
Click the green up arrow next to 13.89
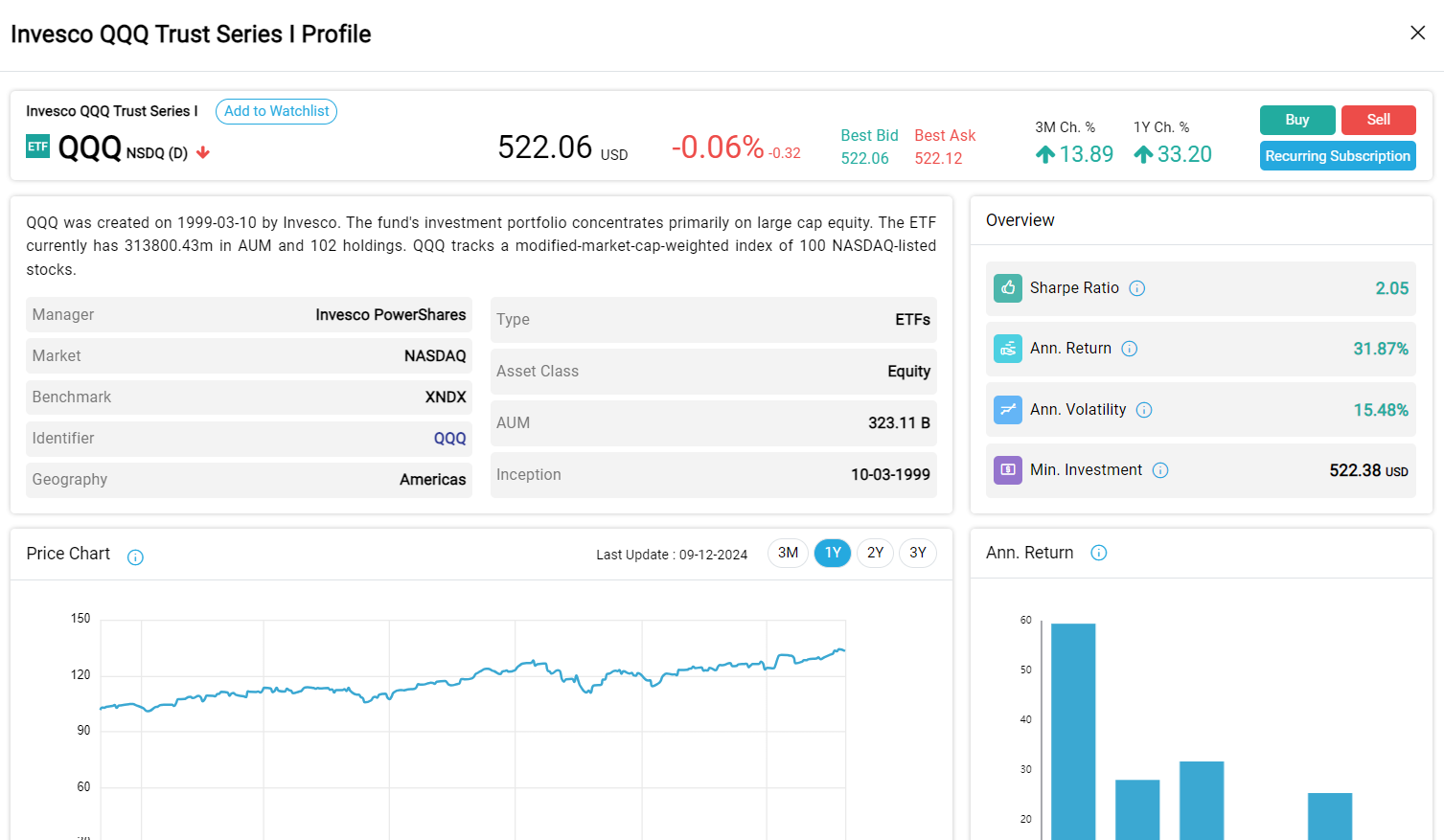point(1045,154)
